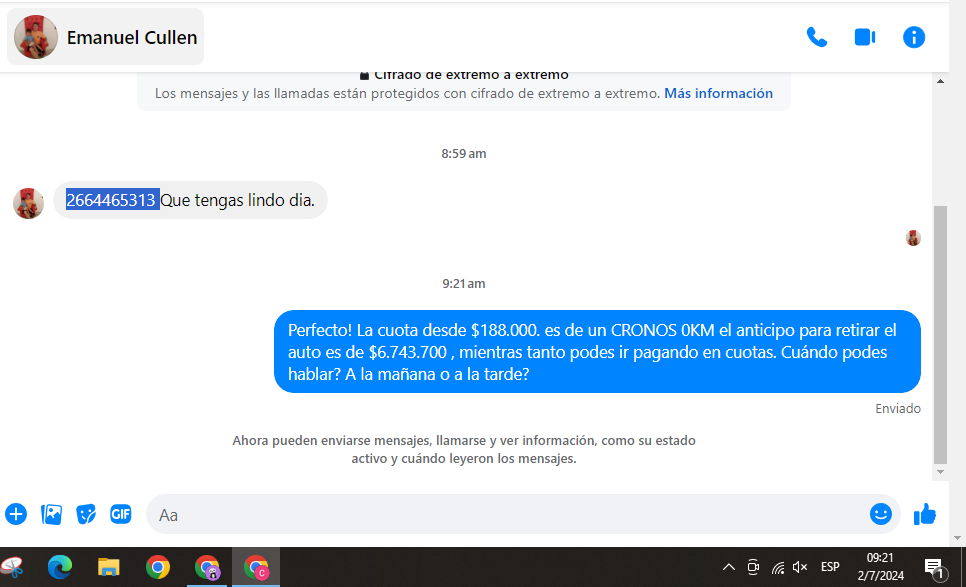Open more actions plus icon
This screenshot has height=587, width=966.
16,514
